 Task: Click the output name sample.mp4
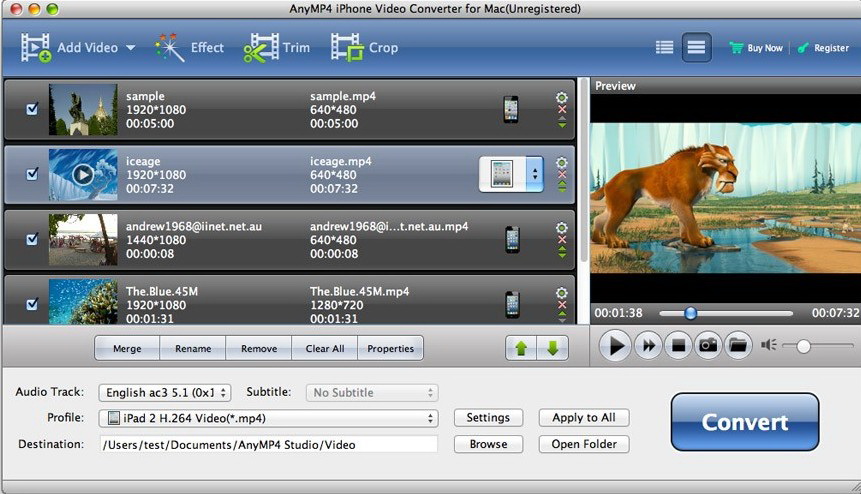[343, 96]
